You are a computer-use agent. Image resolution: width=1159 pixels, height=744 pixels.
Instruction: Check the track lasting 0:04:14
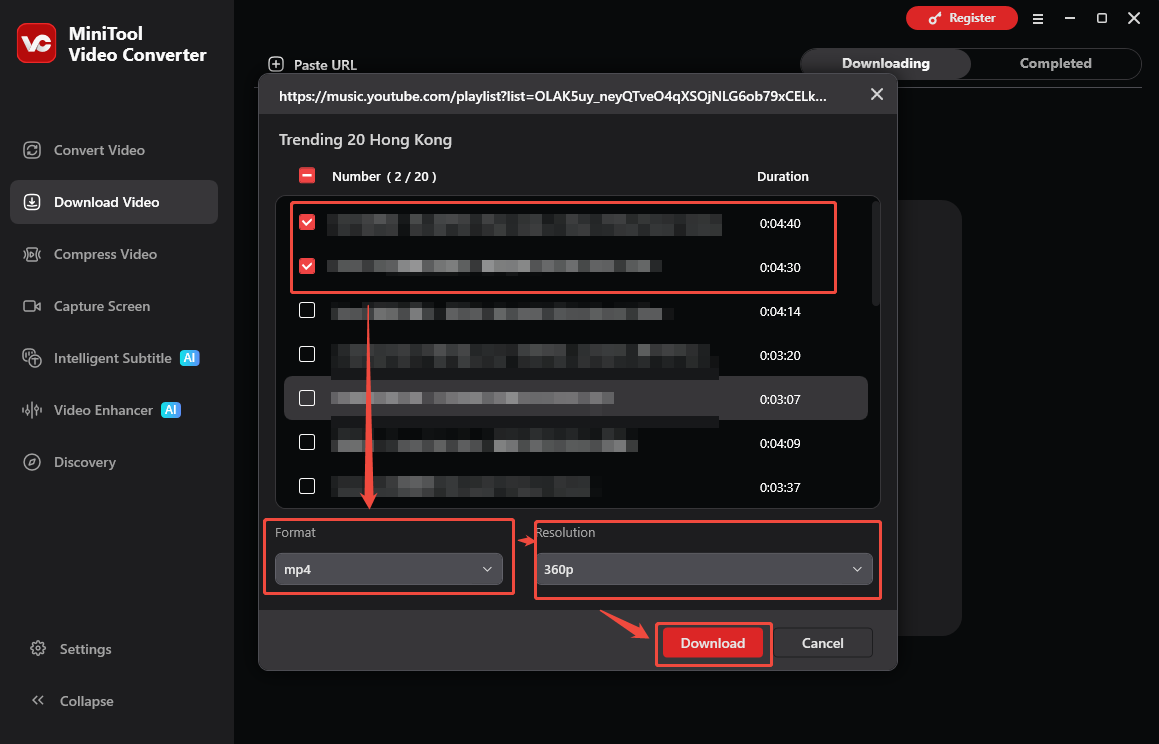[307, 310]
